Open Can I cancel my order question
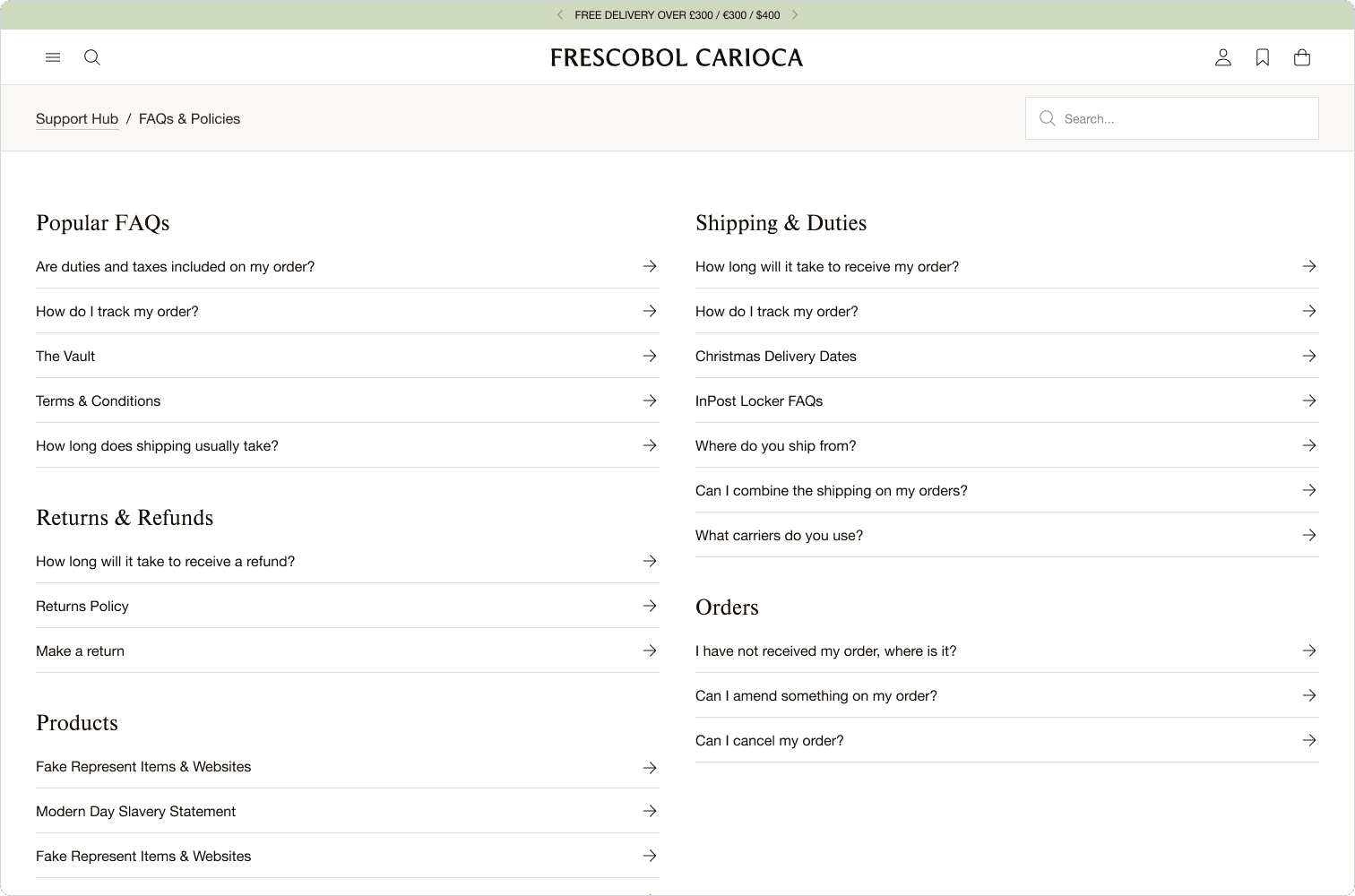The image size is (1355, 896). [x=1007, y=740]
